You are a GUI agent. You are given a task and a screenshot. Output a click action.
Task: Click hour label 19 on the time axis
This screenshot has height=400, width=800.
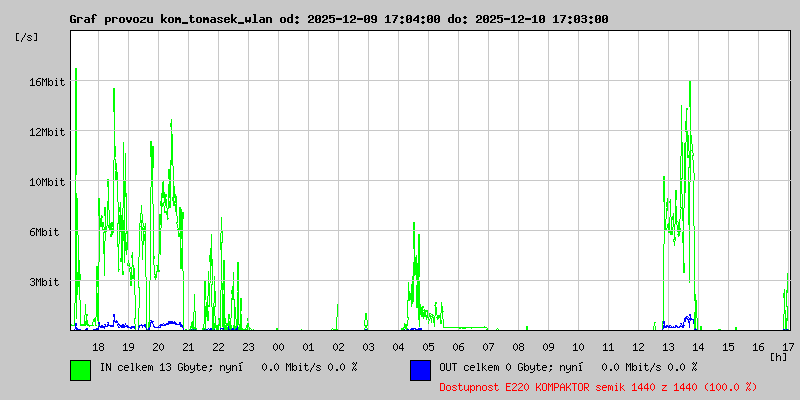pos(128,347)
